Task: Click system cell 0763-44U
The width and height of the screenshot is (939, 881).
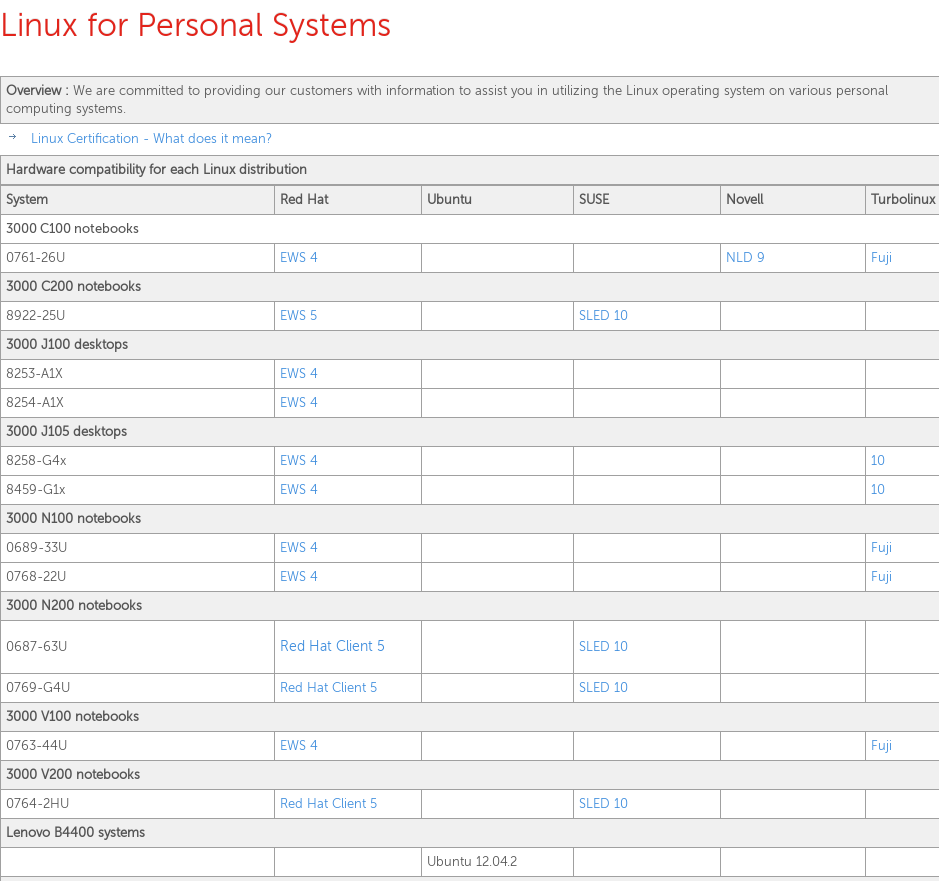Action: pyautogui.click(x=137, y=746)
